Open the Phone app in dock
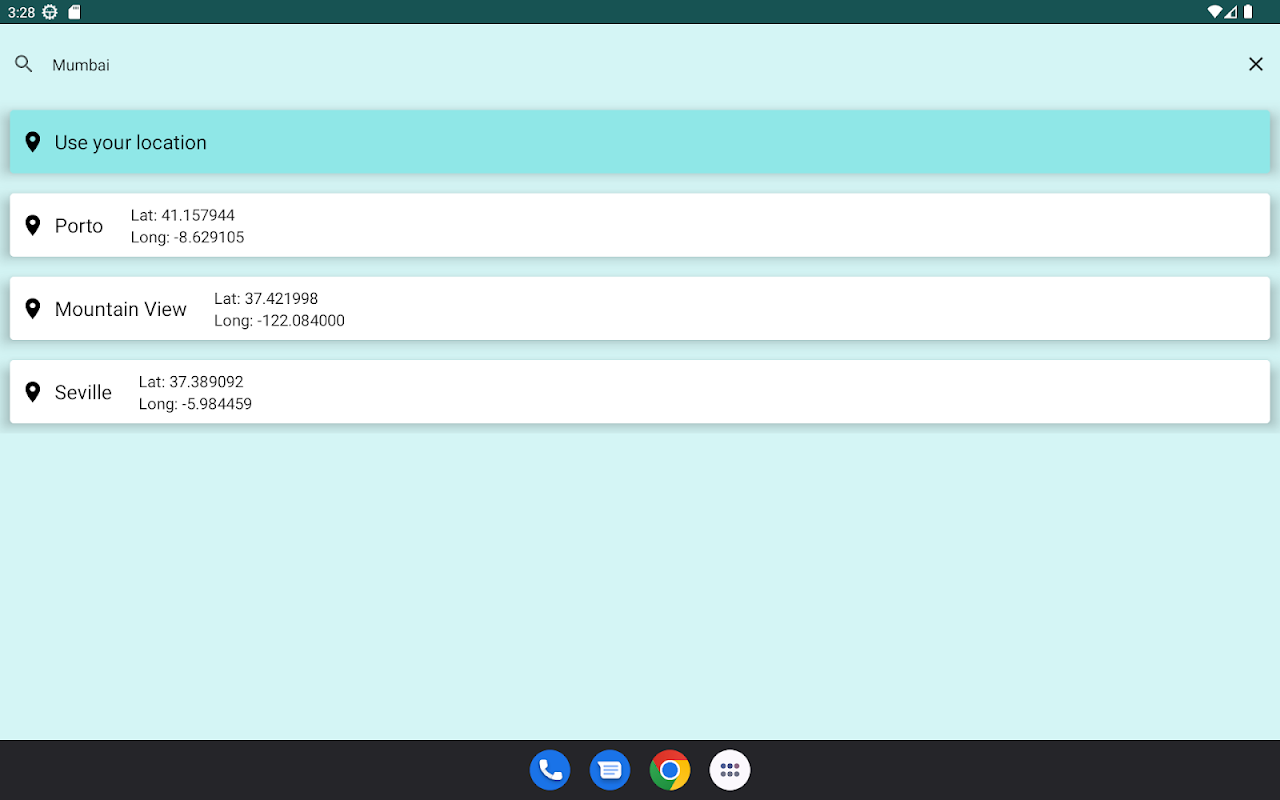Viewport: 1280px width, 800px height. click(550, 770)
